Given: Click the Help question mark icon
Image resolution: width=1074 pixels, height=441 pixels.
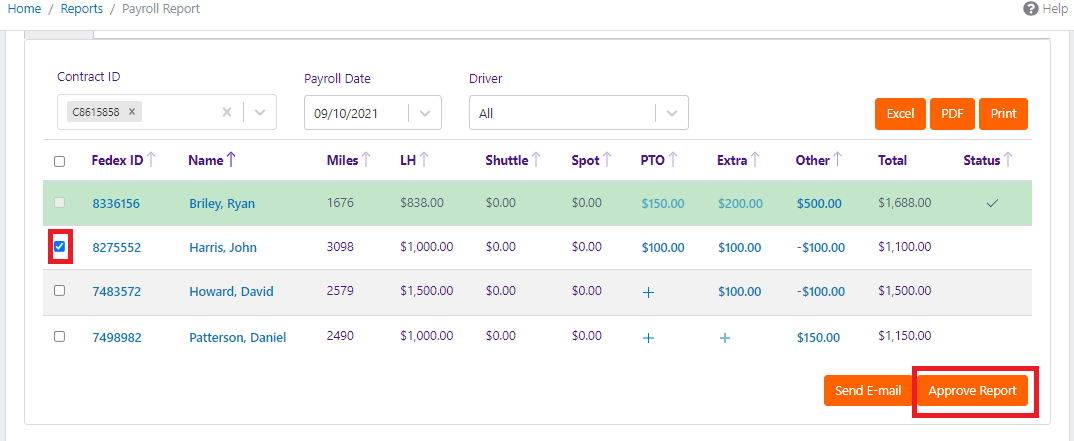Looking at the screenshot, I should click(x=1030, y=9).
